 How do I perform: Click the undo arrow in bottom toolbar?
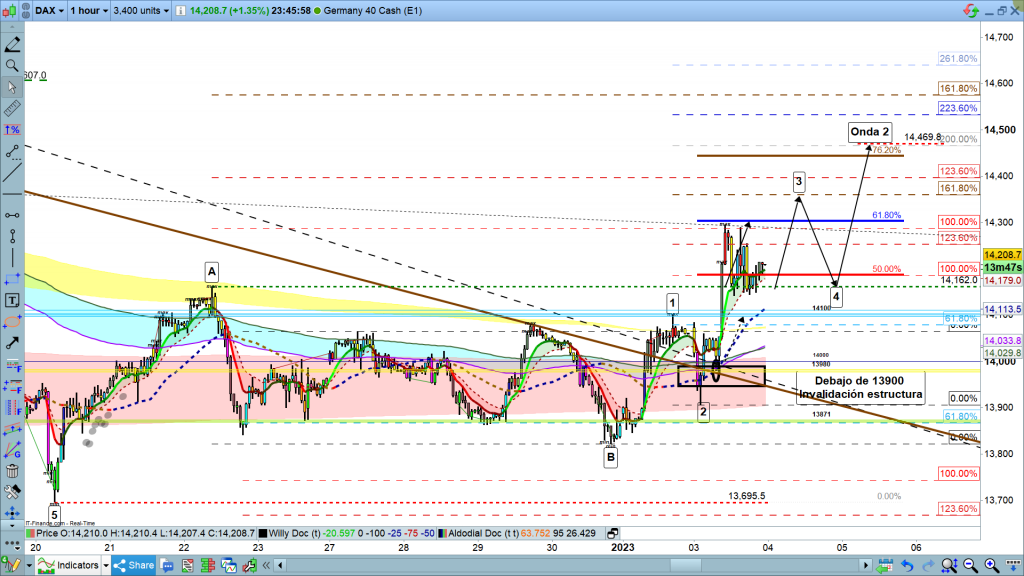click(x=906, y=565)
